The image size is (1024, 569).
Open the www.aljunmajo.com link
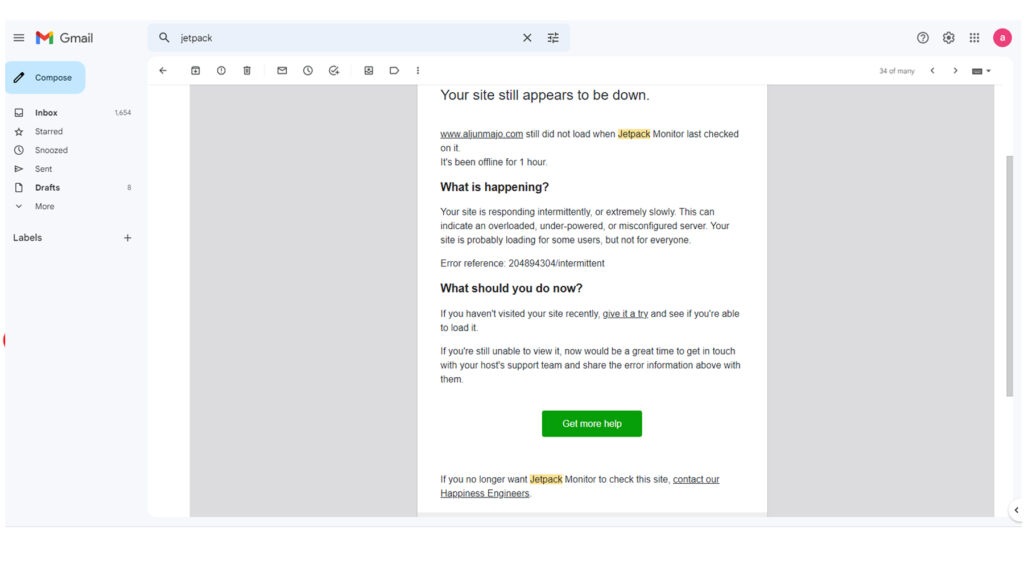[481, 134]
